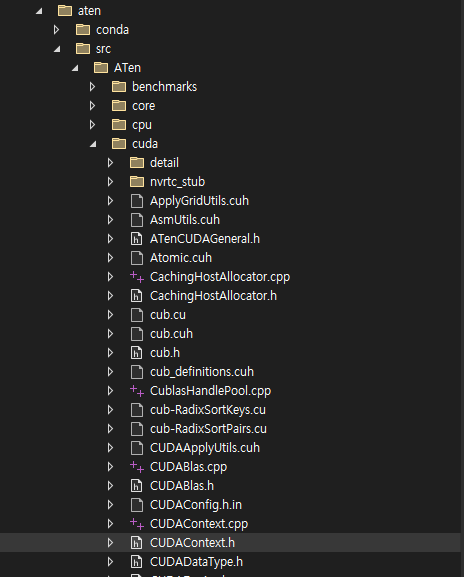Click the nvrtc_stub folder icon
Screen dimensions: 464x577
coord(137,181)
